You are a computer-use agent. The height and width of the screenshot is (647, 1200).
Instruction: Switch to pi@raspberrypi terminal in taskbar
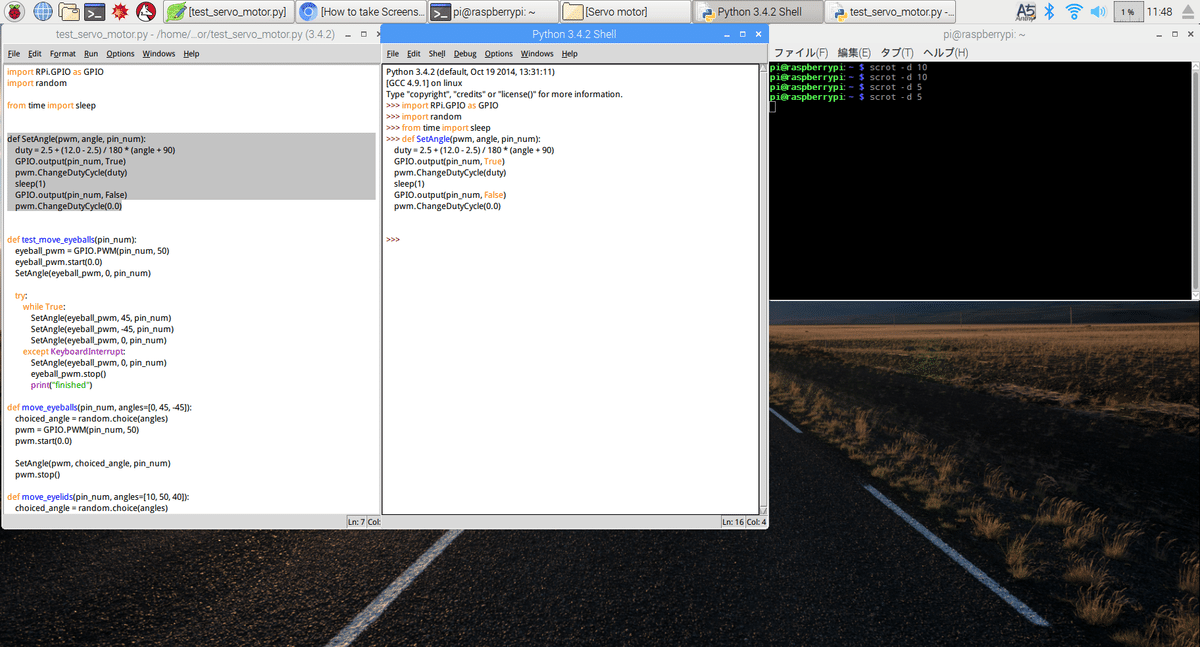pyautogui.click(x=492, y=12)
